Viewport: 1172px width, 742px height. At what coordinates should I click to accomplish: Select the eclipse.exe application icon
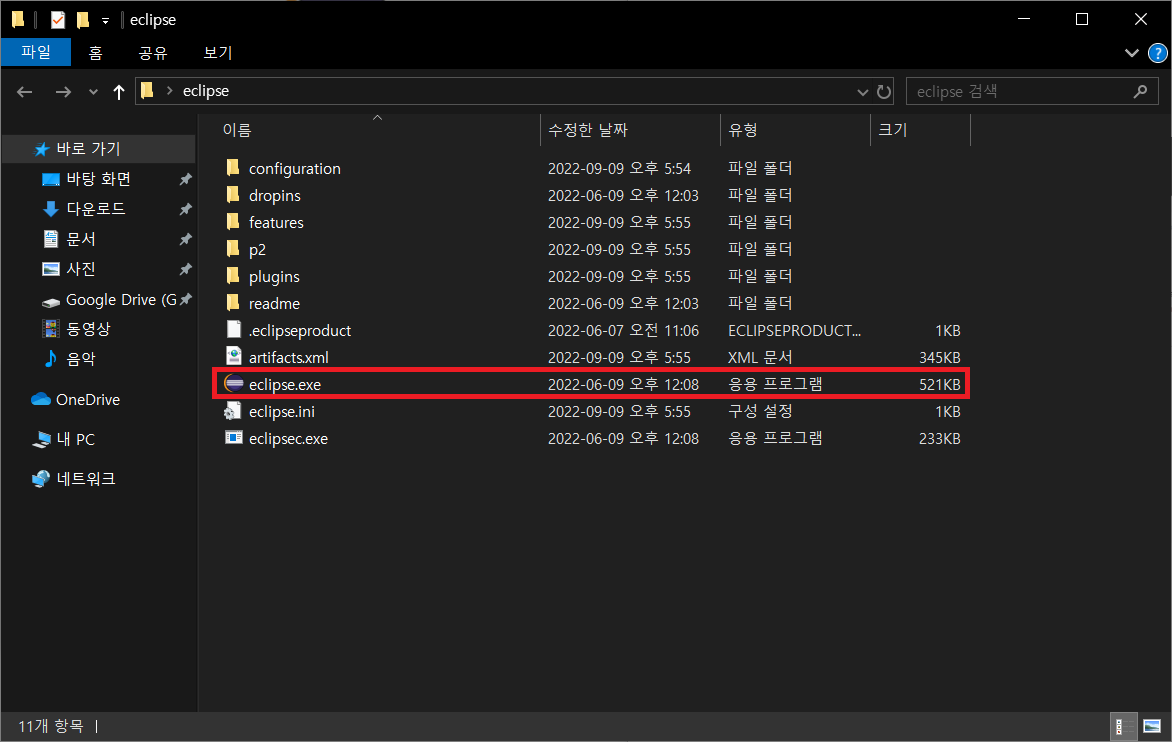click(x=234, y=384)
